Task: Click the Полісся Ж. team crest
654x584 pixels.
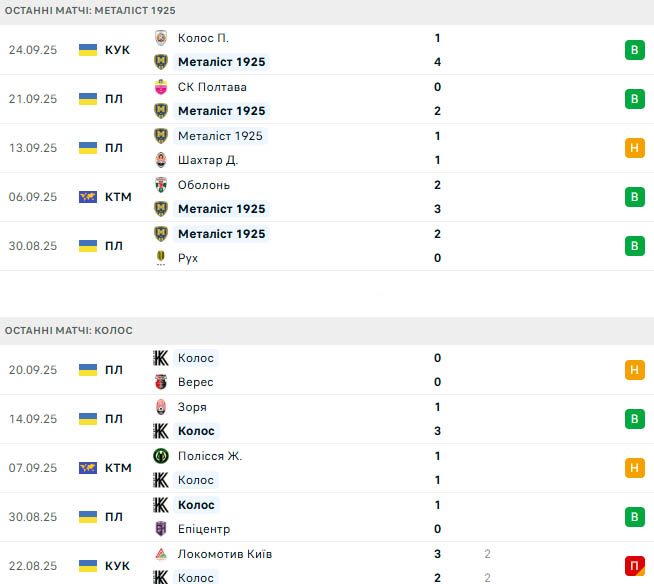Action: coord(160,456)
